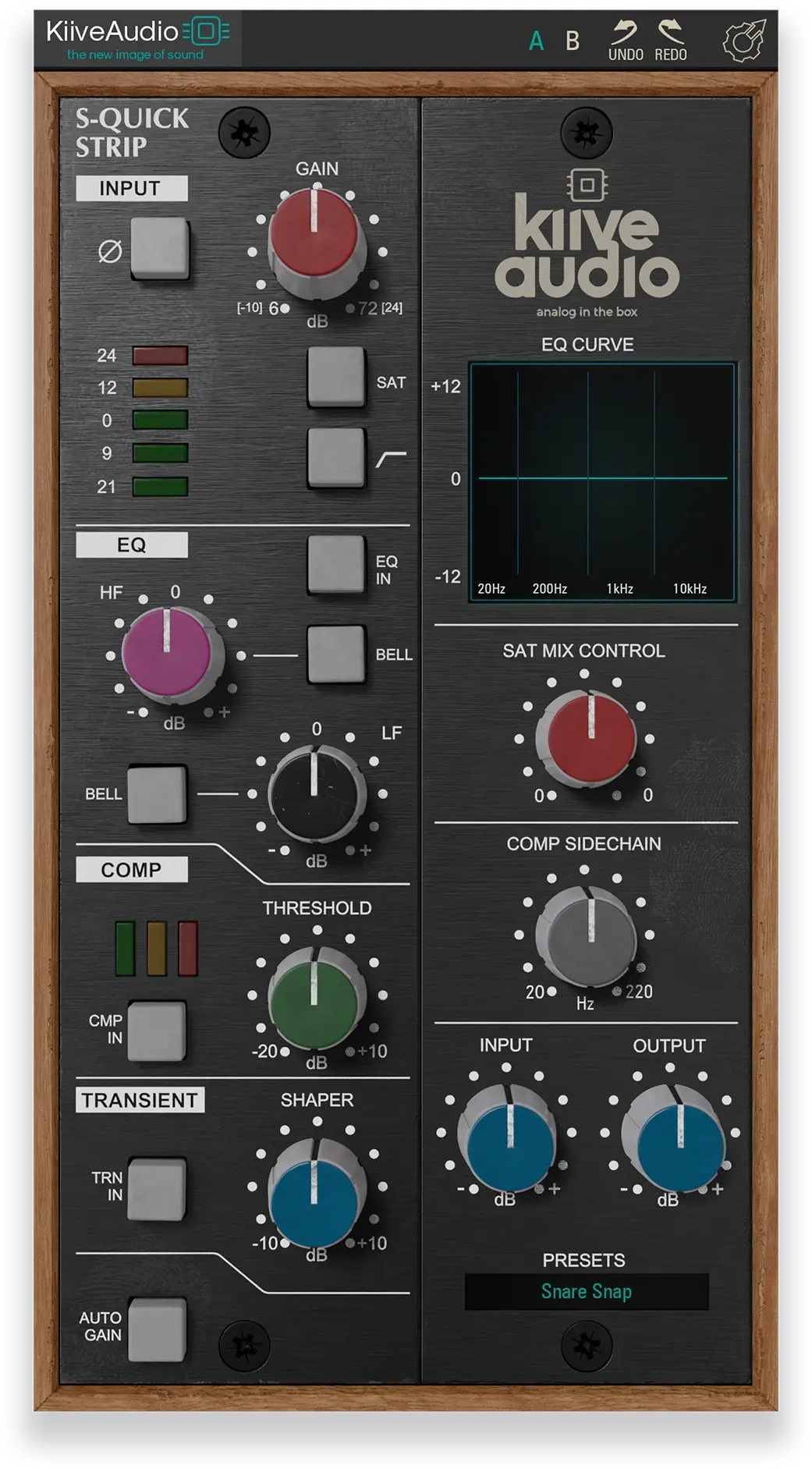Click the S-QUICK STRIP title
Image resolution: width=812 pixels, height=1469 pixels.
pyautogui.click(x=131, y=132)
